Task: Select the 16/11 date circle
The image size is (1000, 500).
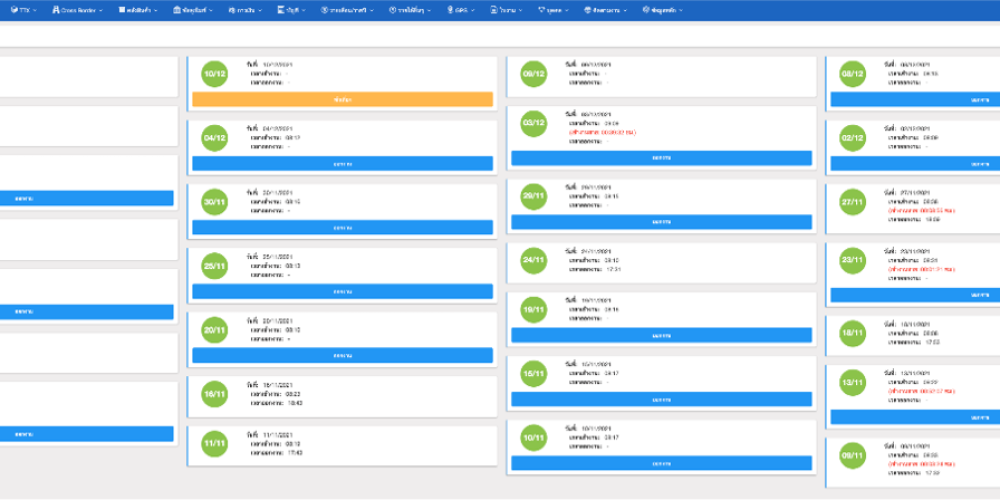Action: click(x=214, y=394)
